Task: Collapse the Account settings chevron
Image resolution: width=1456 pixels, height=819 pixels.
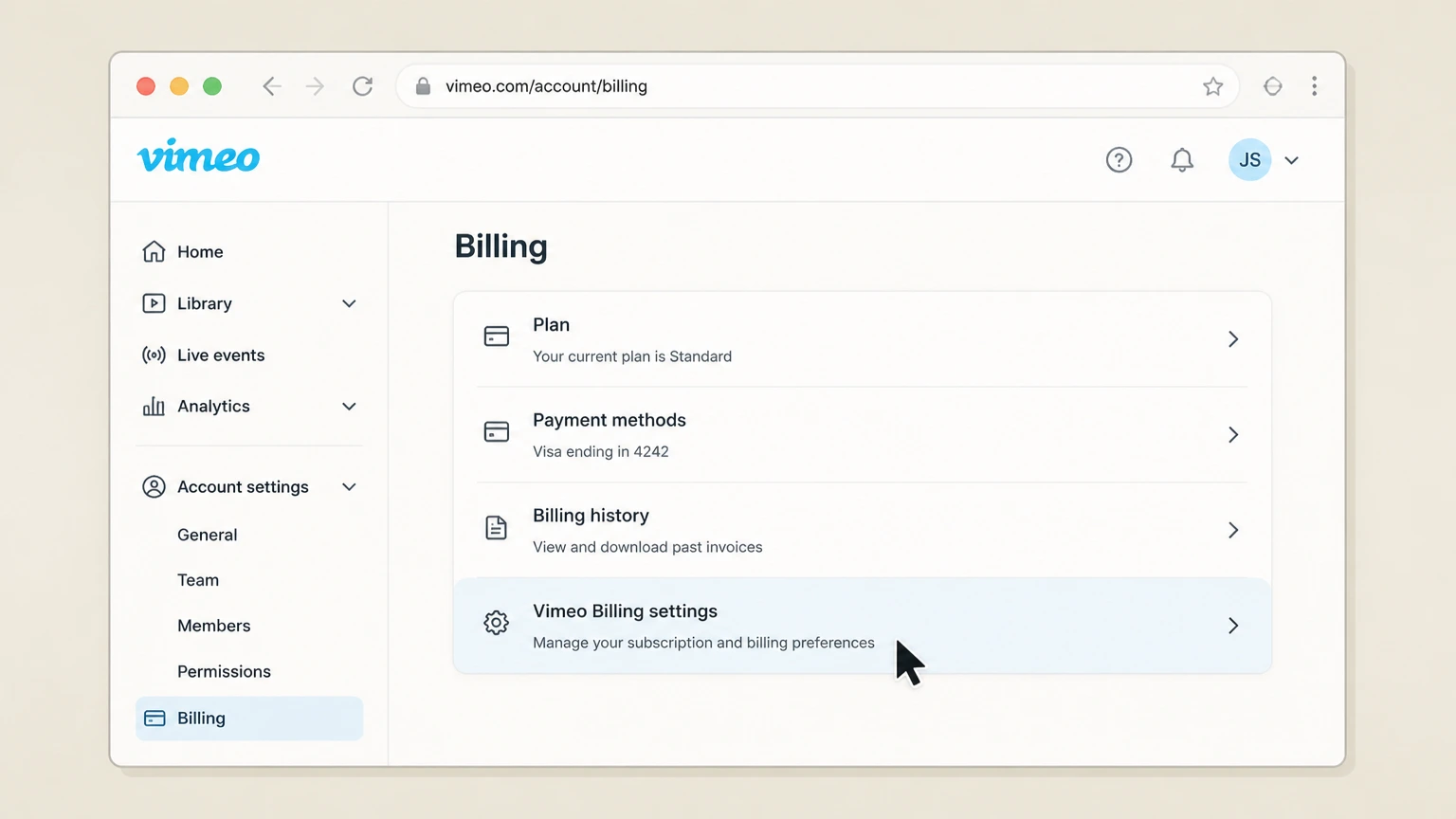Action: (x=349, y=486)
